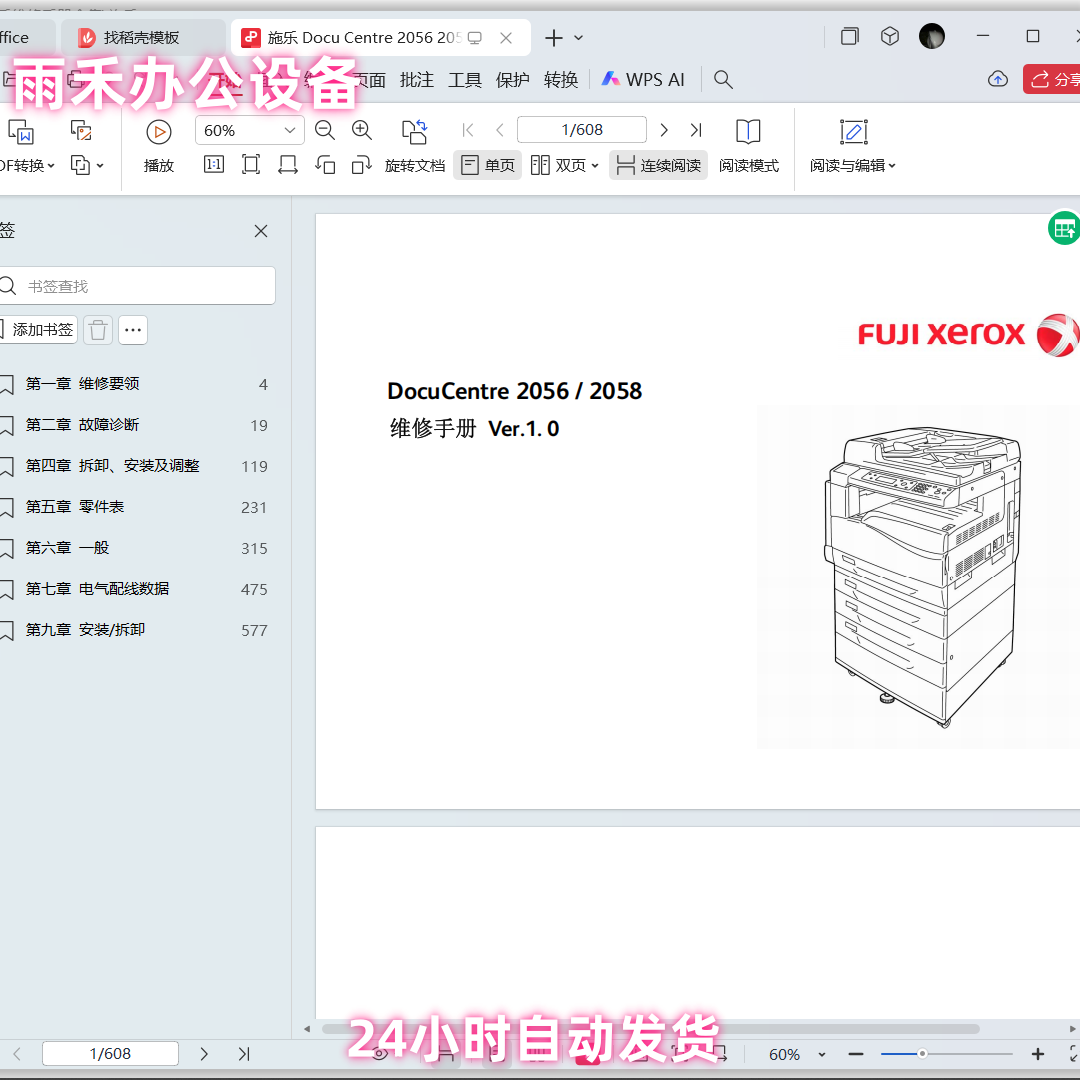1080x1080 pixels.
Task: Click the zoom out magnifier icon
Action: click(x=324, y=130)
